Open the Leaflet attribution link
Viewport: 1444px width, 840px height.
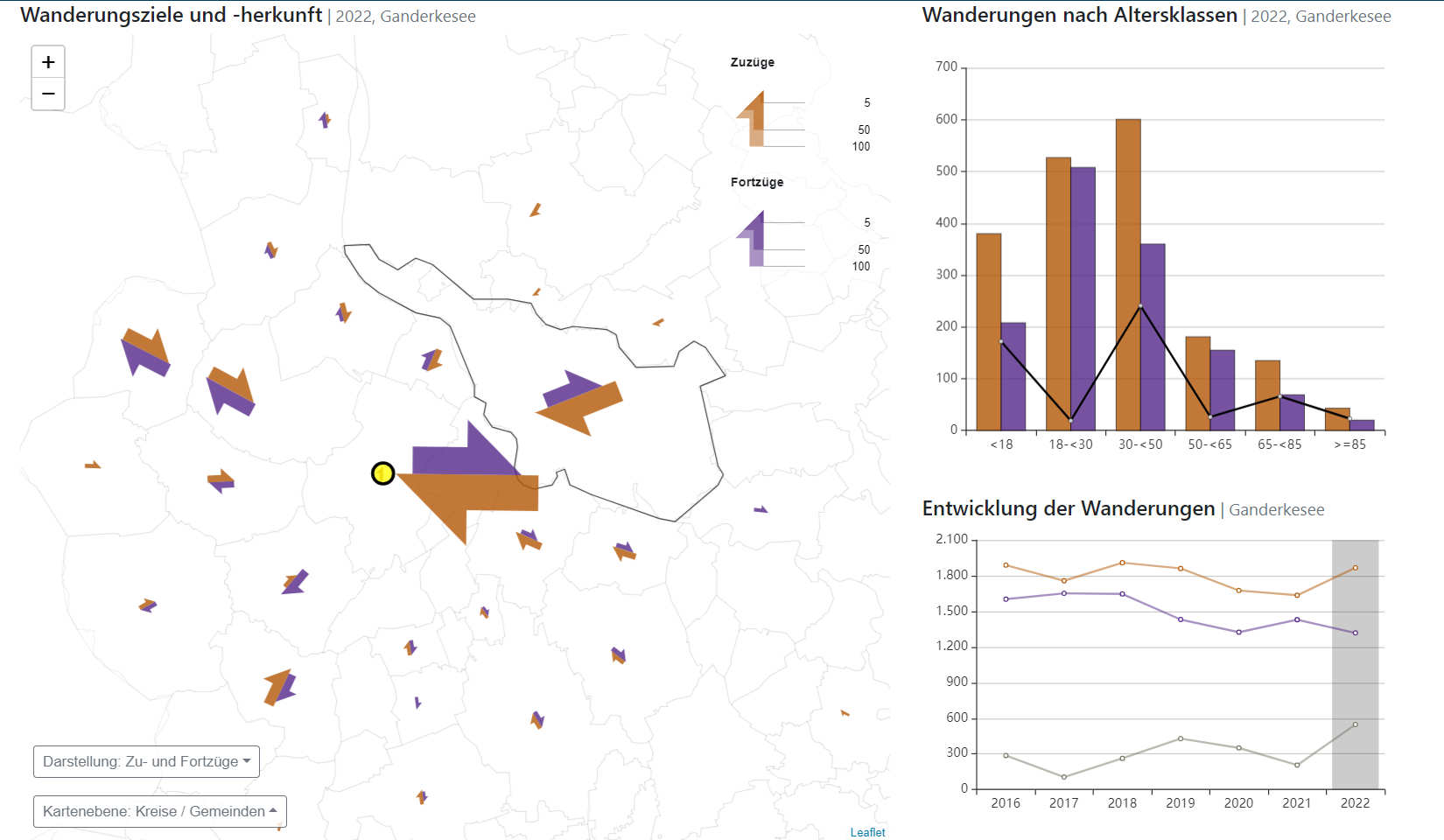[867, 832]
